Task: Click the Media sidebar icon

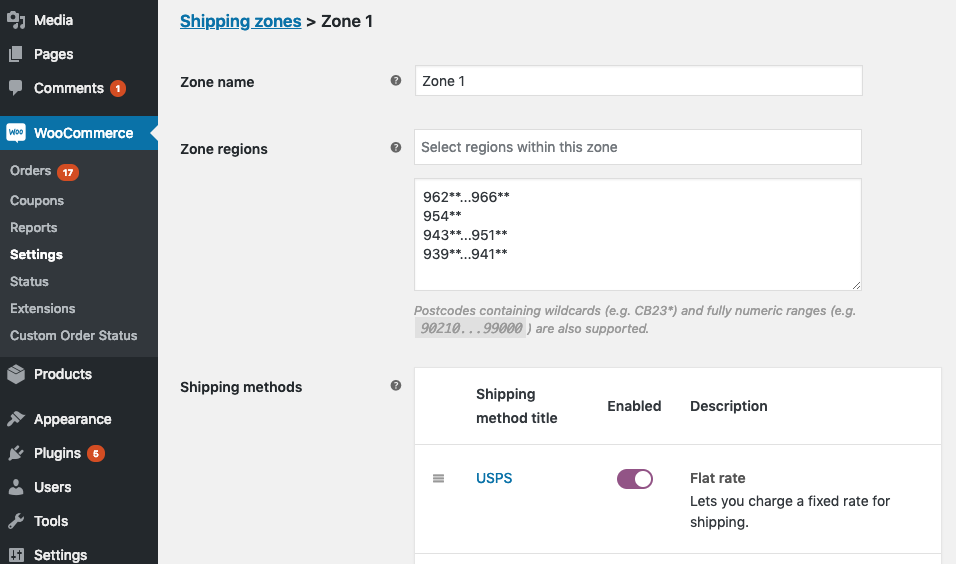Action: point(16,20)
